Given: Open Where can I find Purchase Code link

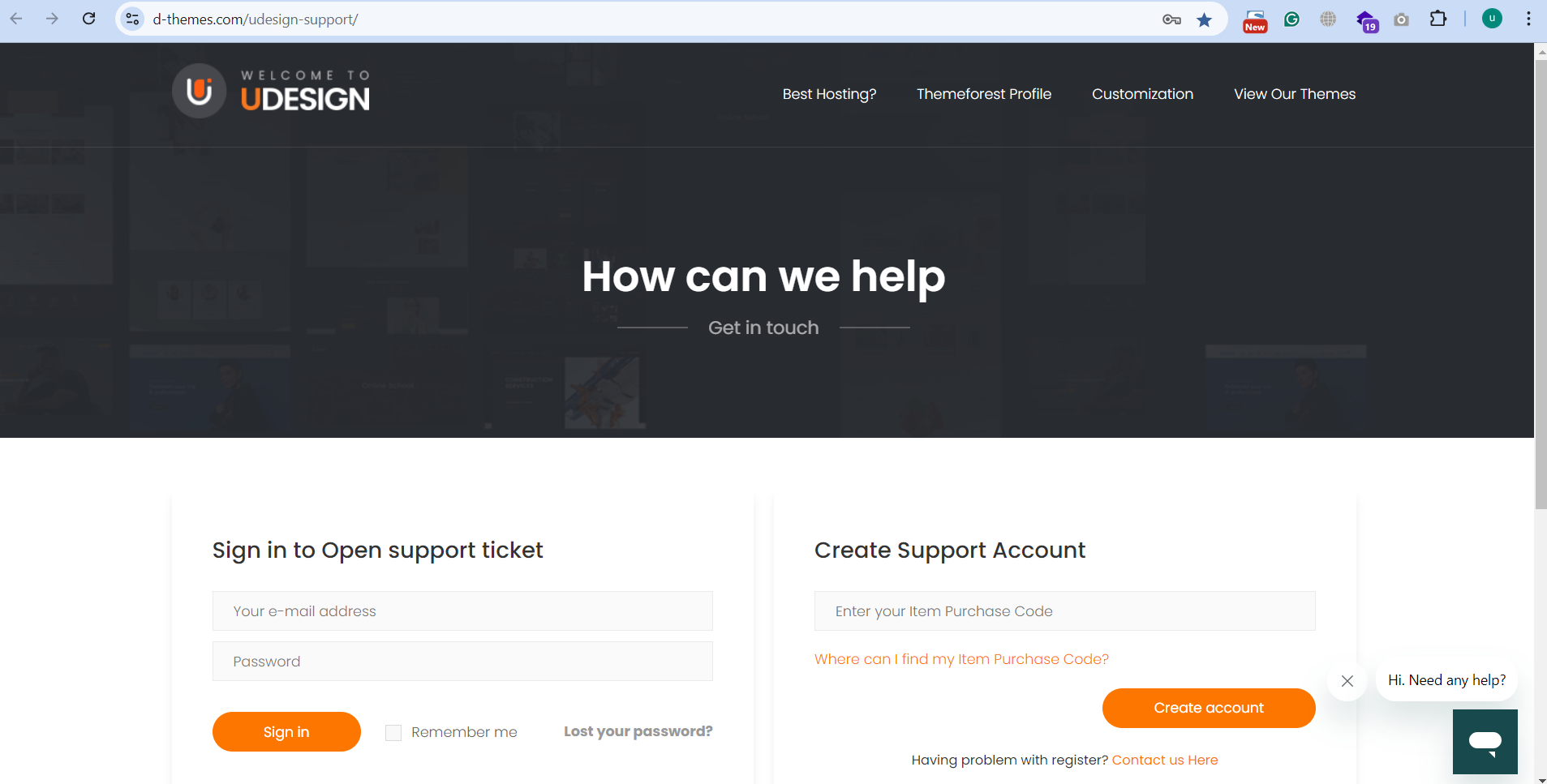Looking at the screenshot, I should 961,659.
